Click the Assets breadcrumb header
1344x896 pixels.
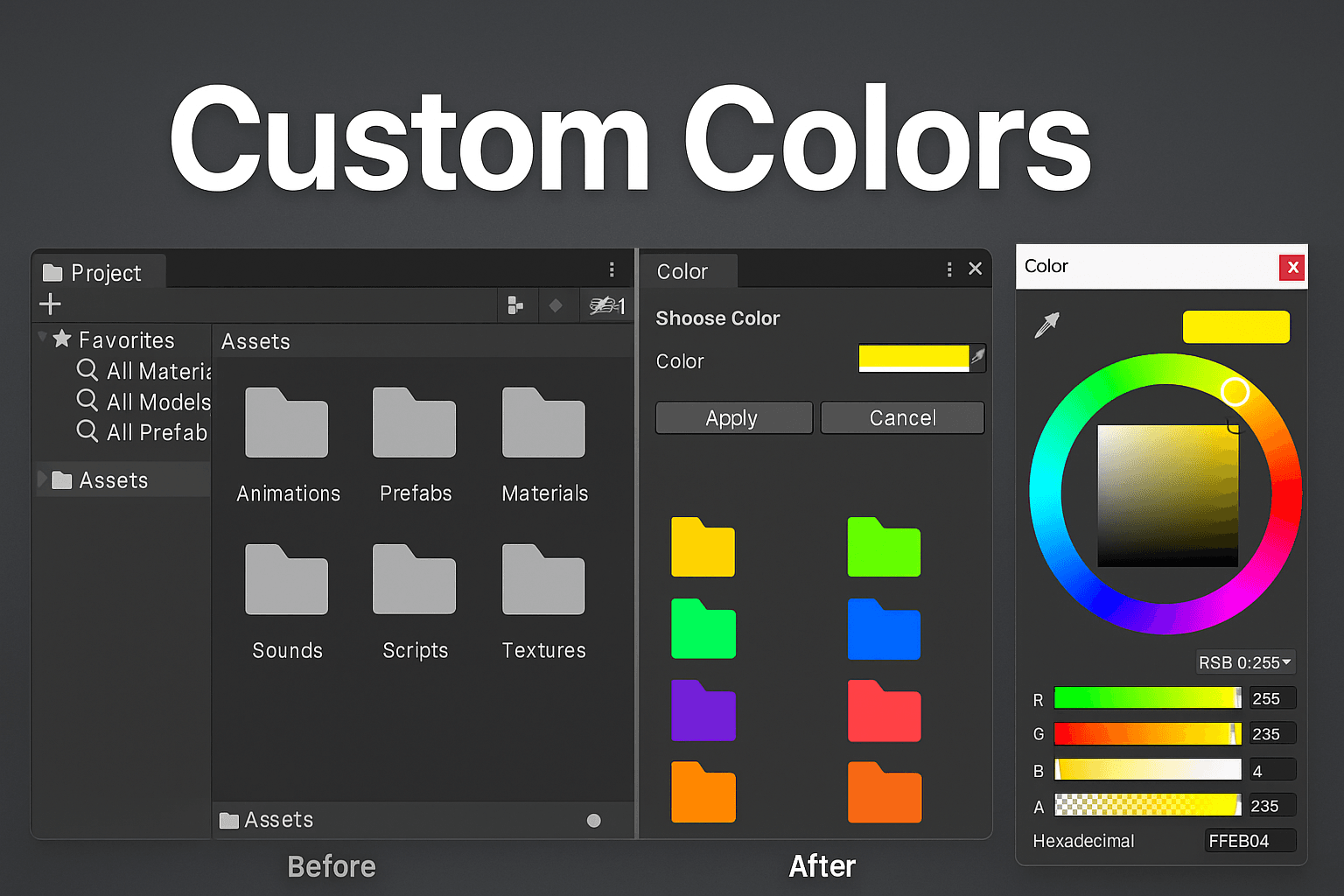(x=255, y=341)
